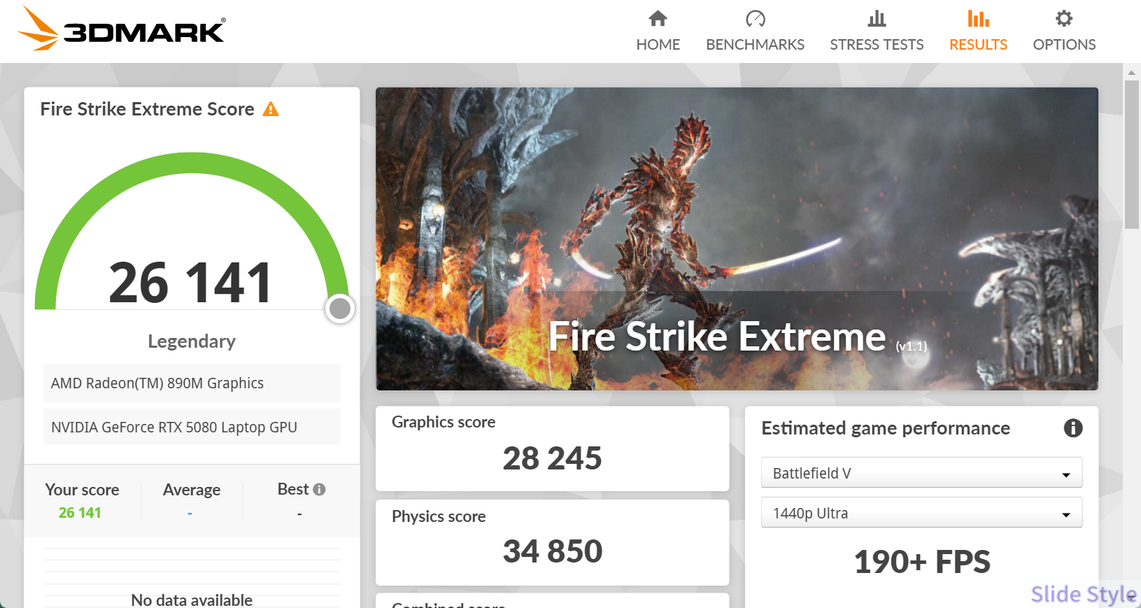This screenshot has width=1141, height=608.
Task: Click the scrollbar up arrow
Action: pos(1131,73)
